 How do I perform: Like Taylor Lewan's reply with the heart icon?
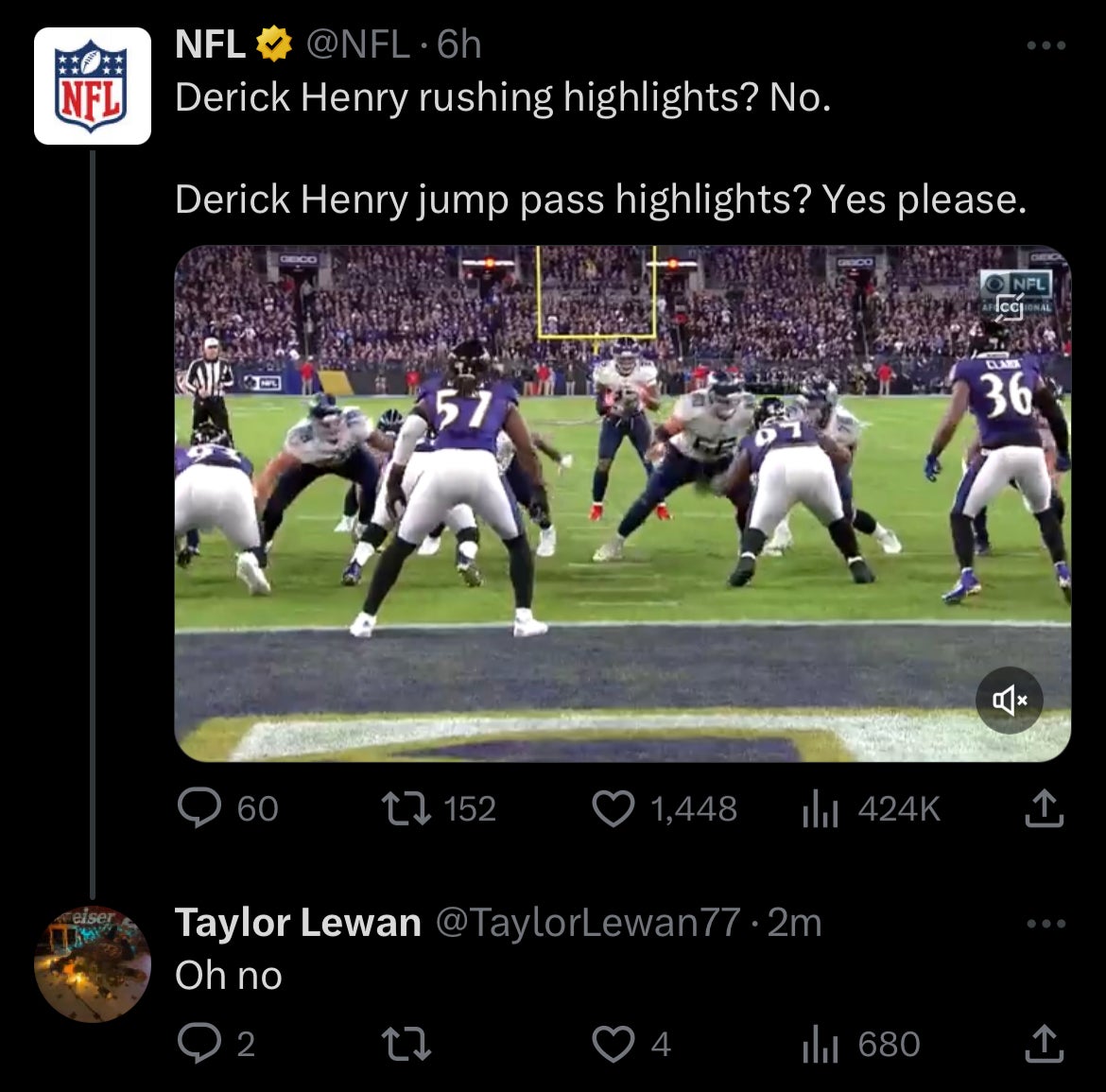click(614, 1045)
